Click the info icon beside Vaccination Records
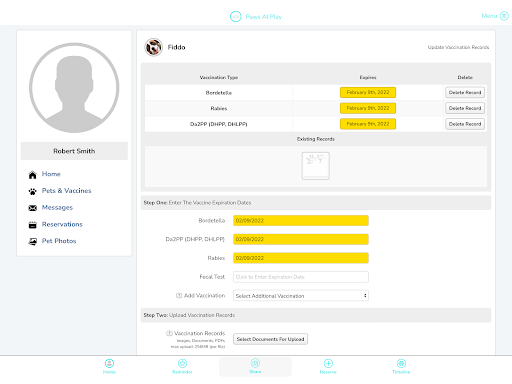512x384 pixels. click(169, 333)
